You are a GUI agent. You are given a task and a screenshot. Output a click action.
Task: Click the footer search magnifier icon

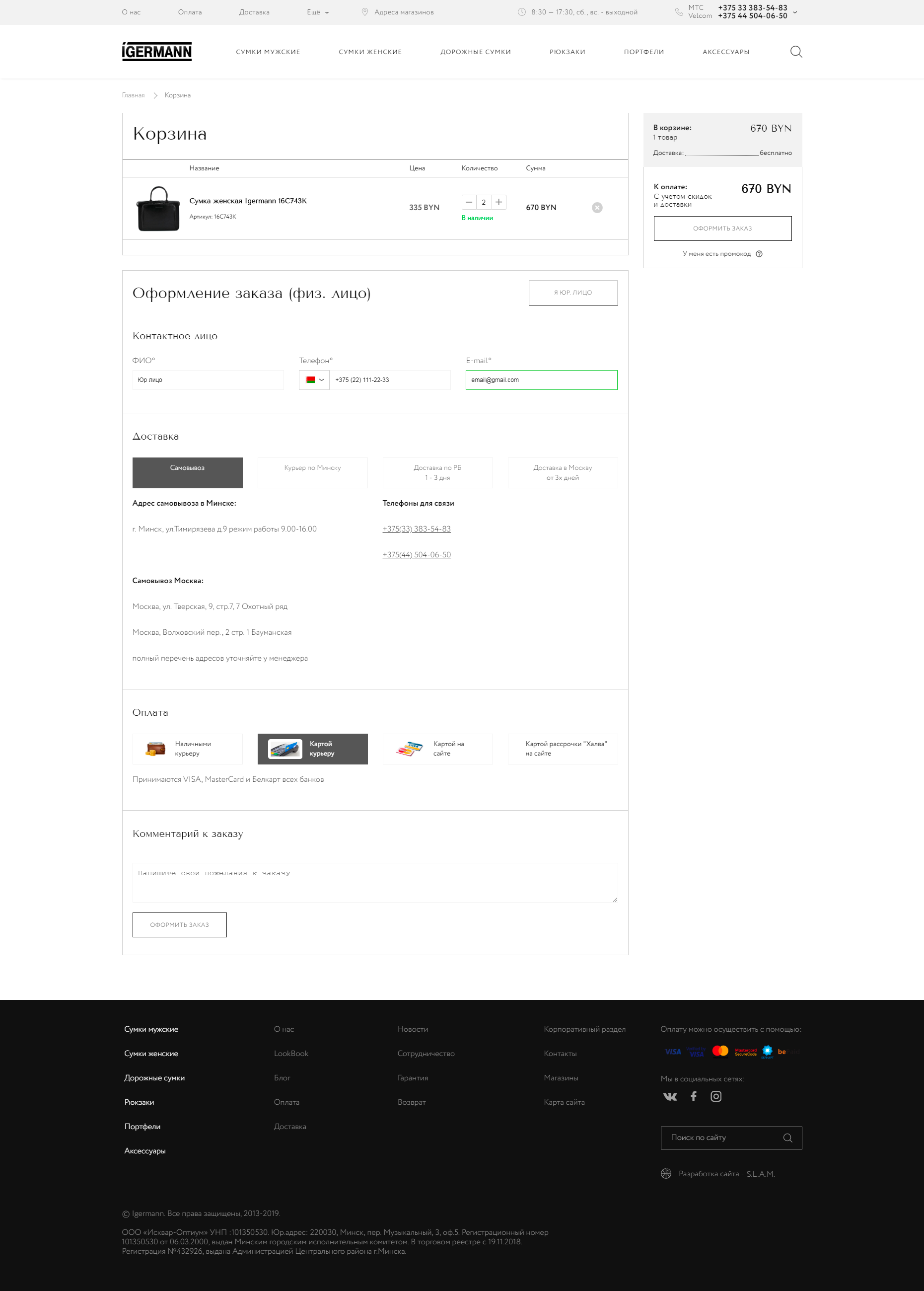[x=787, y=1138]
